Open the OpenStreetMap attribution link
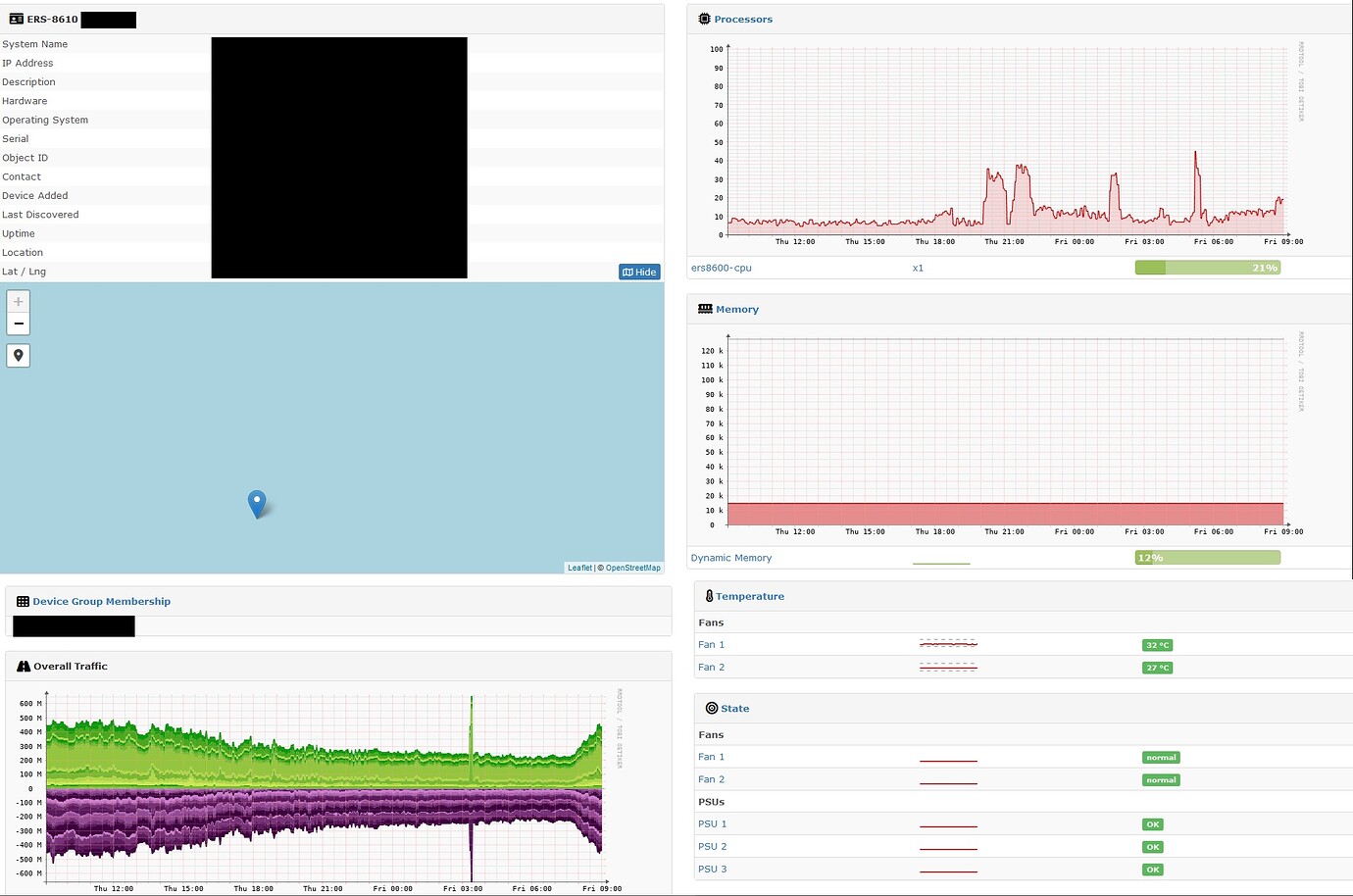Image resolution: width=1353 pixels, height=896 pixels. pos(632,568)
